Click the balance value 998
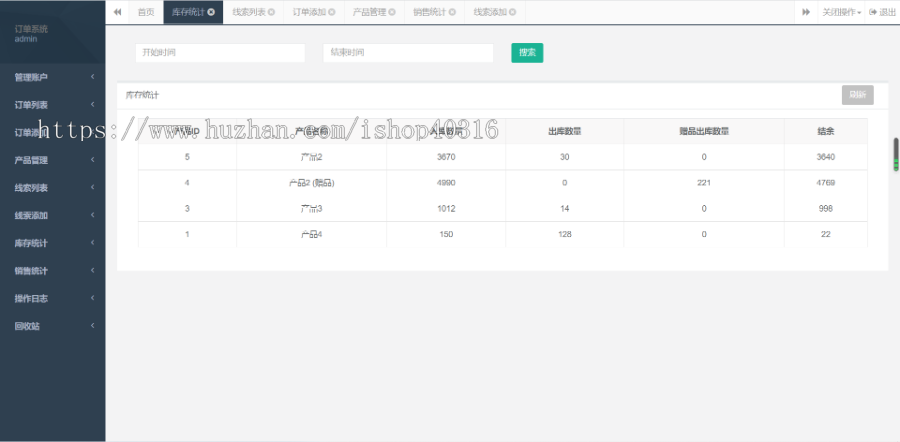Image resolution: width=900 pixels, height=442 pixels. (825, 208)
